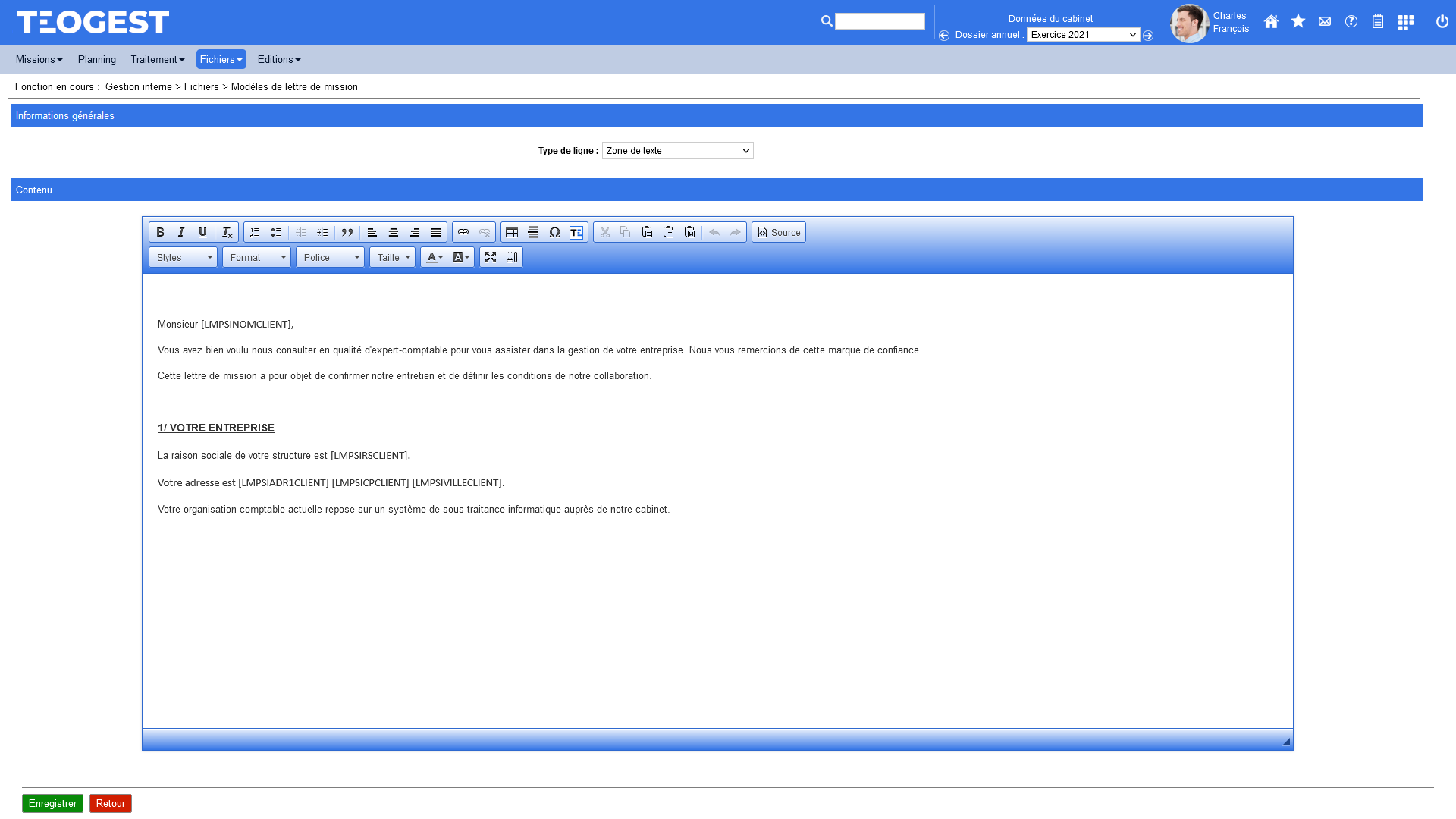The image size is (1456, 819).
Task: Click the Enregistrer button
Action: [x=52, y=803]
